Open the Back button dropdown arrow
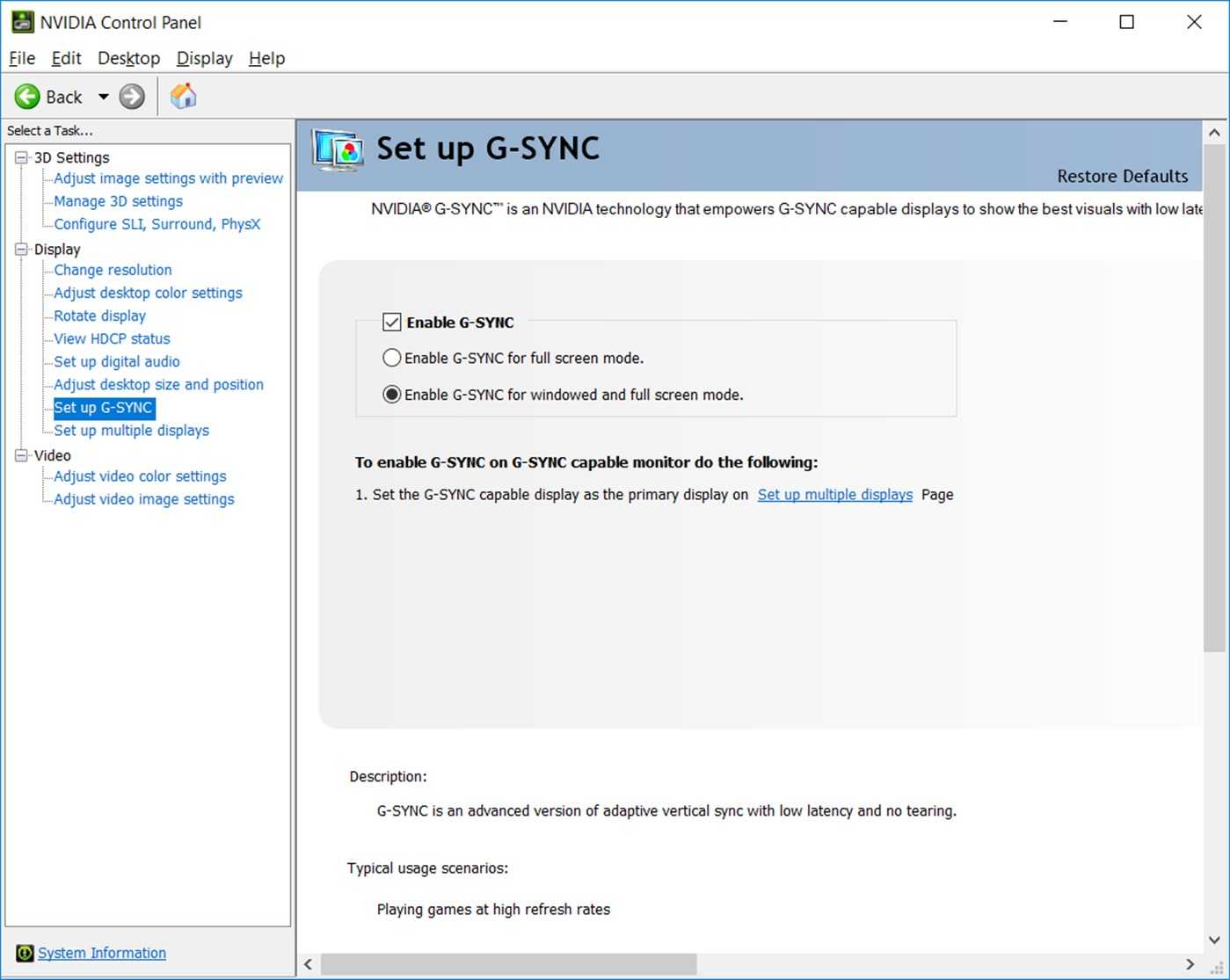 [102, 96]
